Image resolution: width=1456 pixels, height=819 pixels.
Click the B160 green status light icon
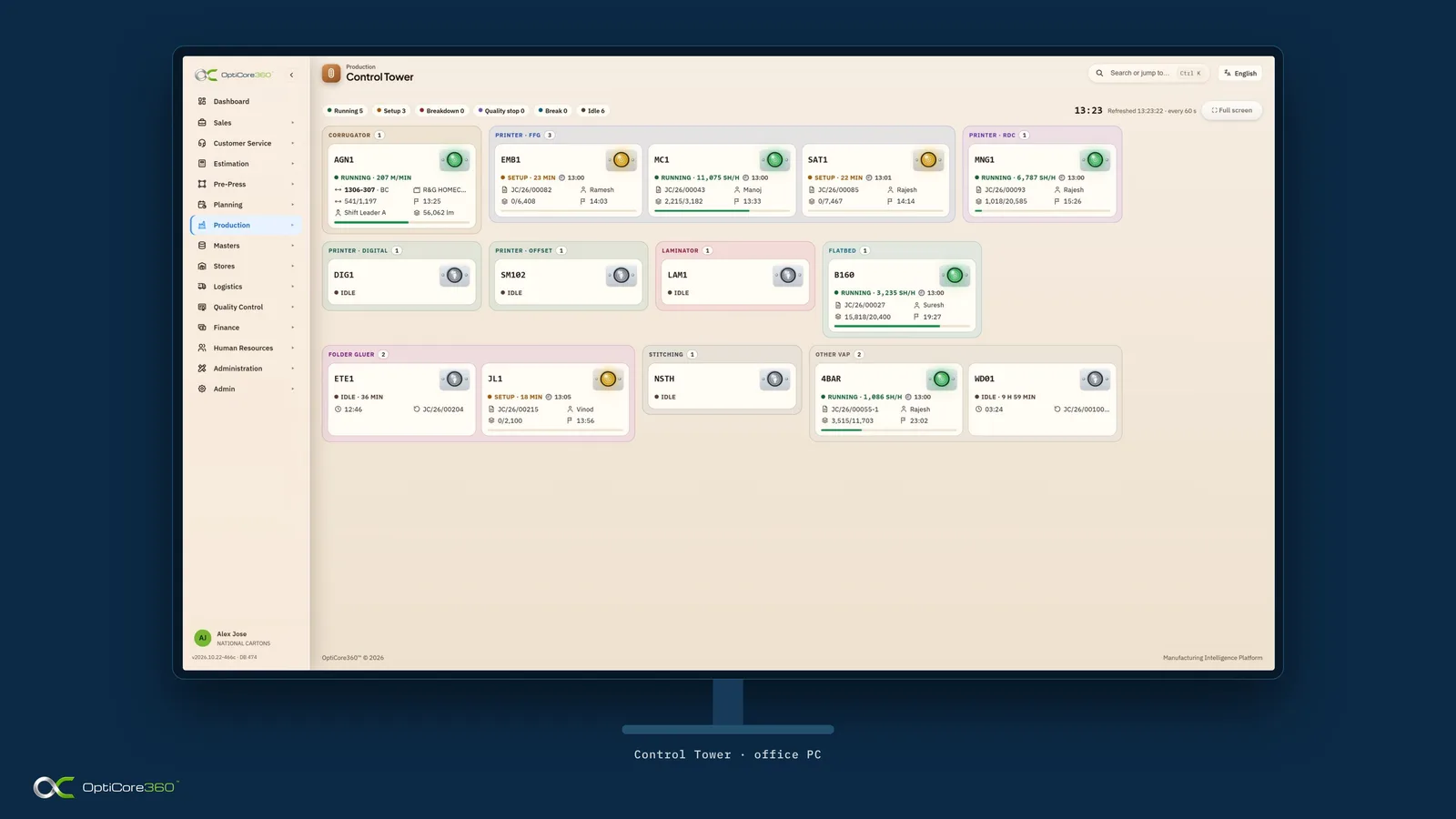click(x=955, y=275)
